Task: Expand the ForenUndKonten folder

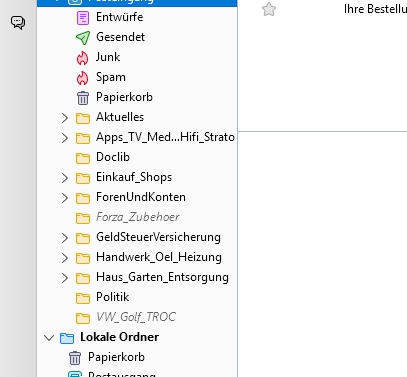Action: (65, 198)
